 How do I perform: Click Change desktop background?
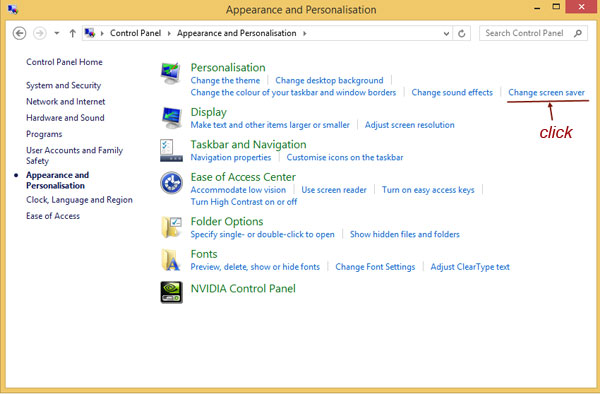click(x=329, y=80)
